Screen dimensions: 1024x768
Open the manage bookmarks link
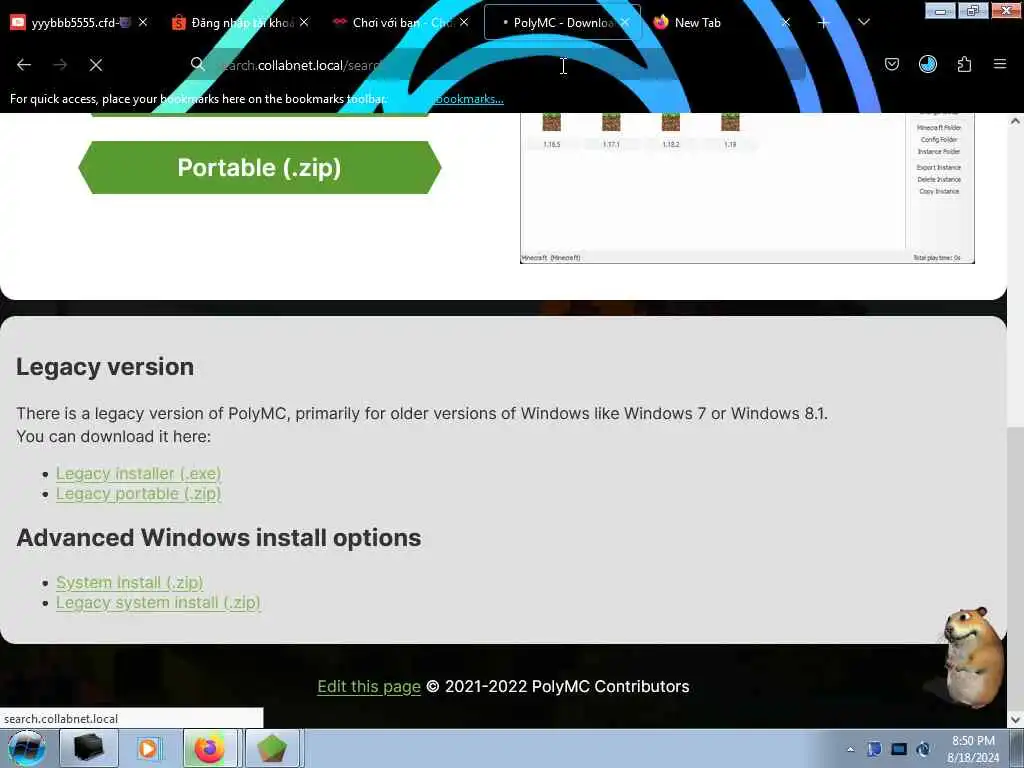(469, 99)
